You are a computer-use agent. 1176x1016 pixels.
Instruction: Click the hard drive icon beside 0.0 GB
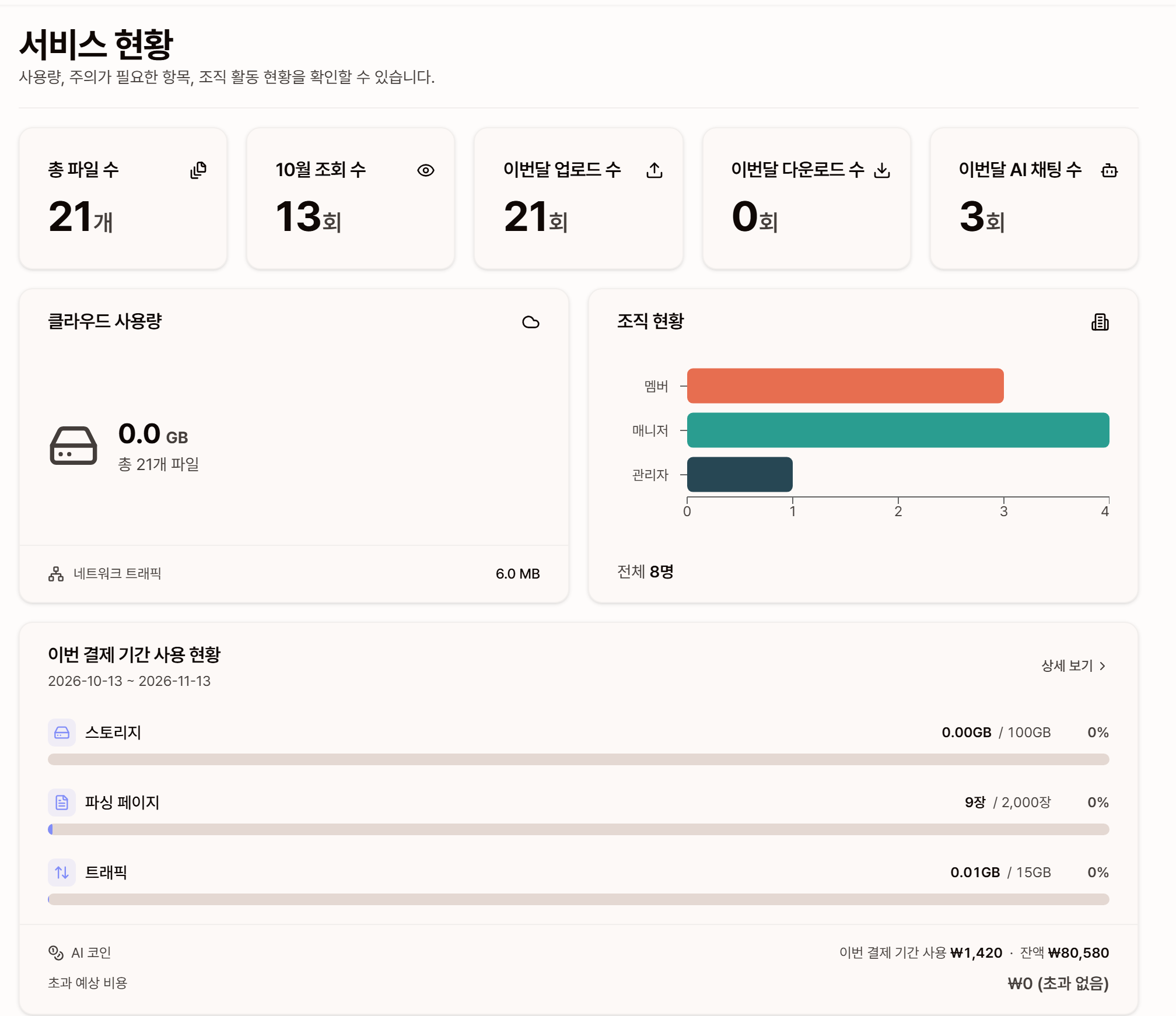(x=73, y=446)
